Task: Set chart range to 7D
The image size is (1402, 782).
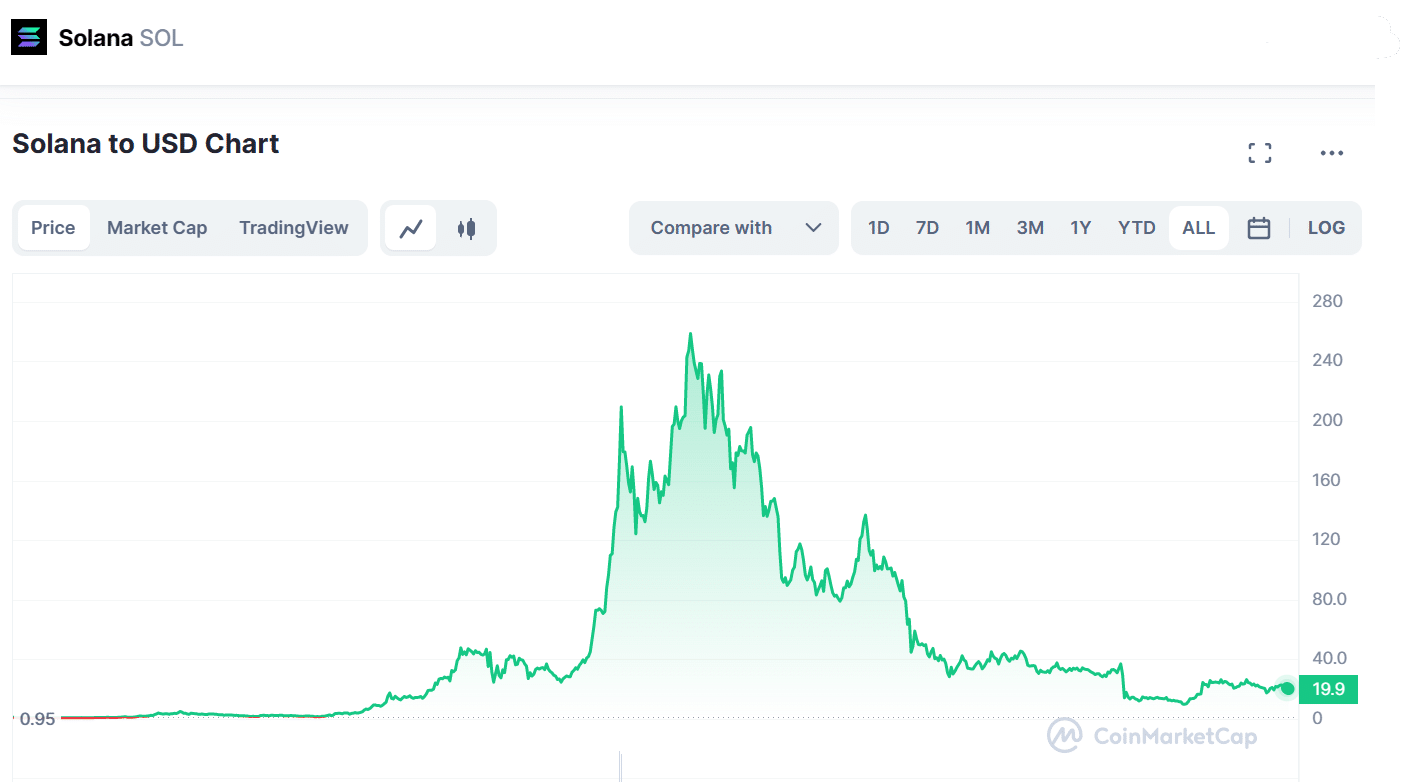Action: (927, 228)
